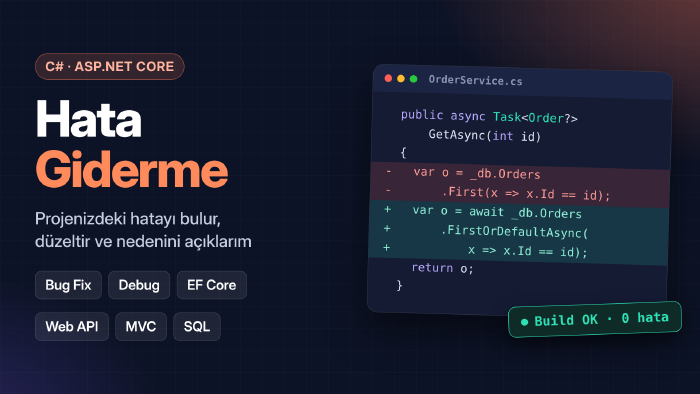The height and width of the screenshot is (394, 700).
Task: Click the 'düzeltir ve nedenini açıklarım' line
Action: [143, 241]
